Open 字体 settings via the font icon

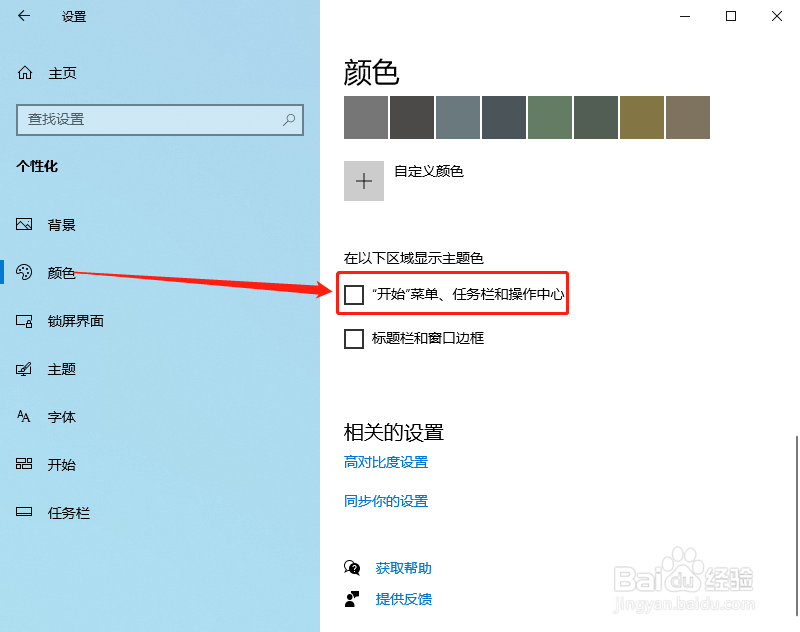click(x=24, y=416)
